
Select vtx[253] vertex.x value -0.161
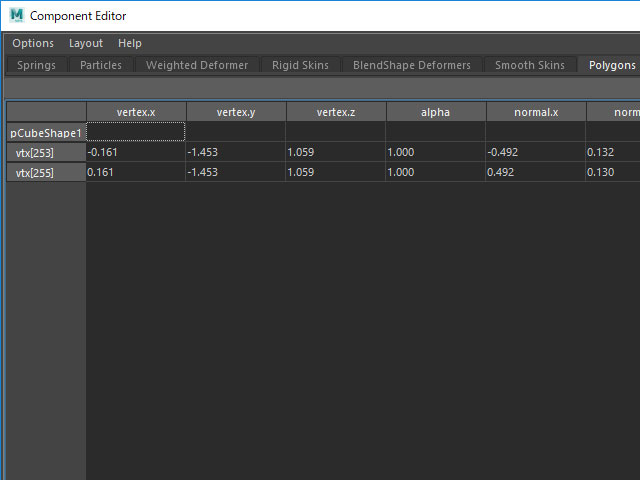[136, 152]
